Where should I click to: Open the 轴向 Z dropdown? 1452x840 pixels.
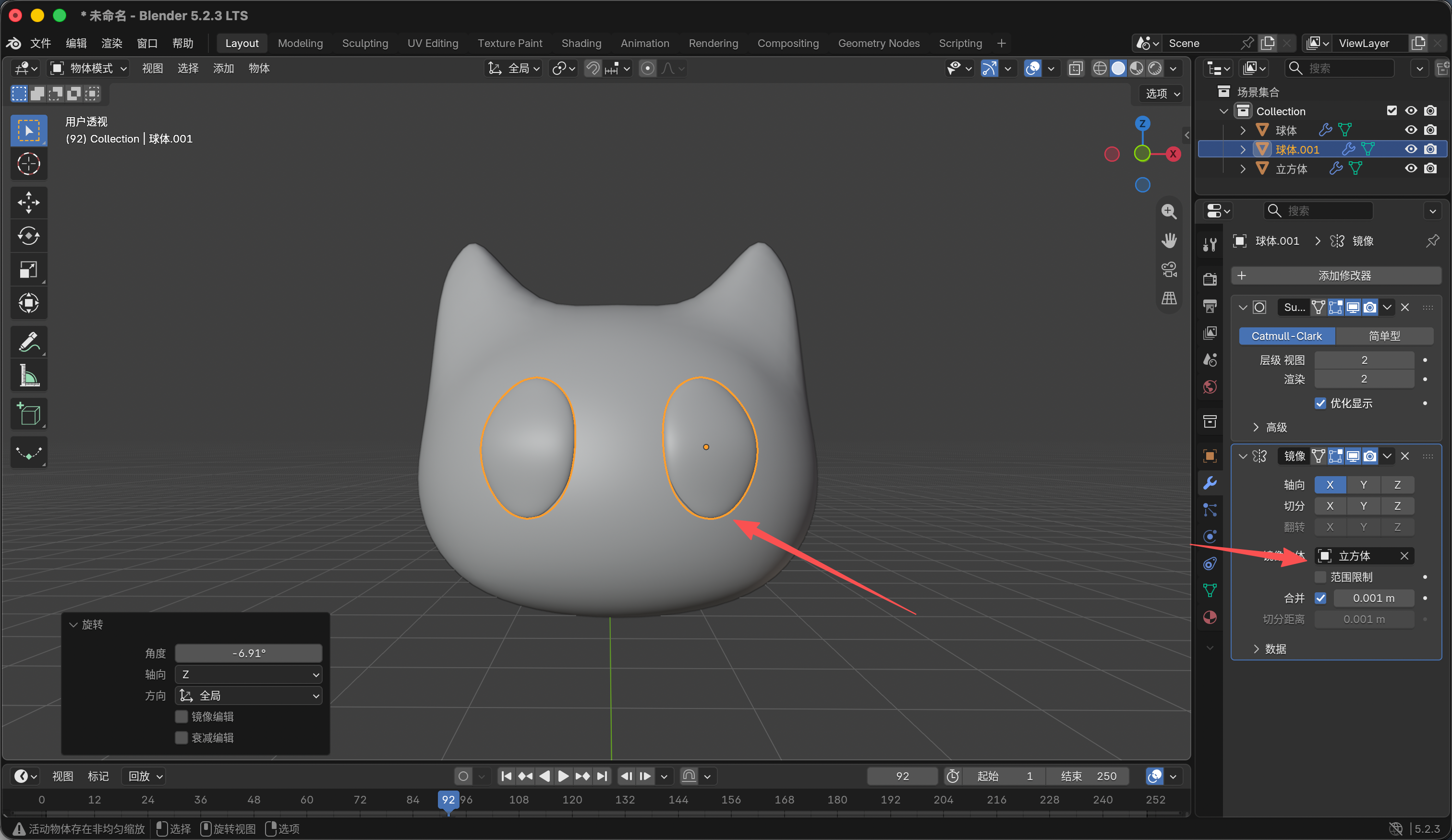point(248,674)
